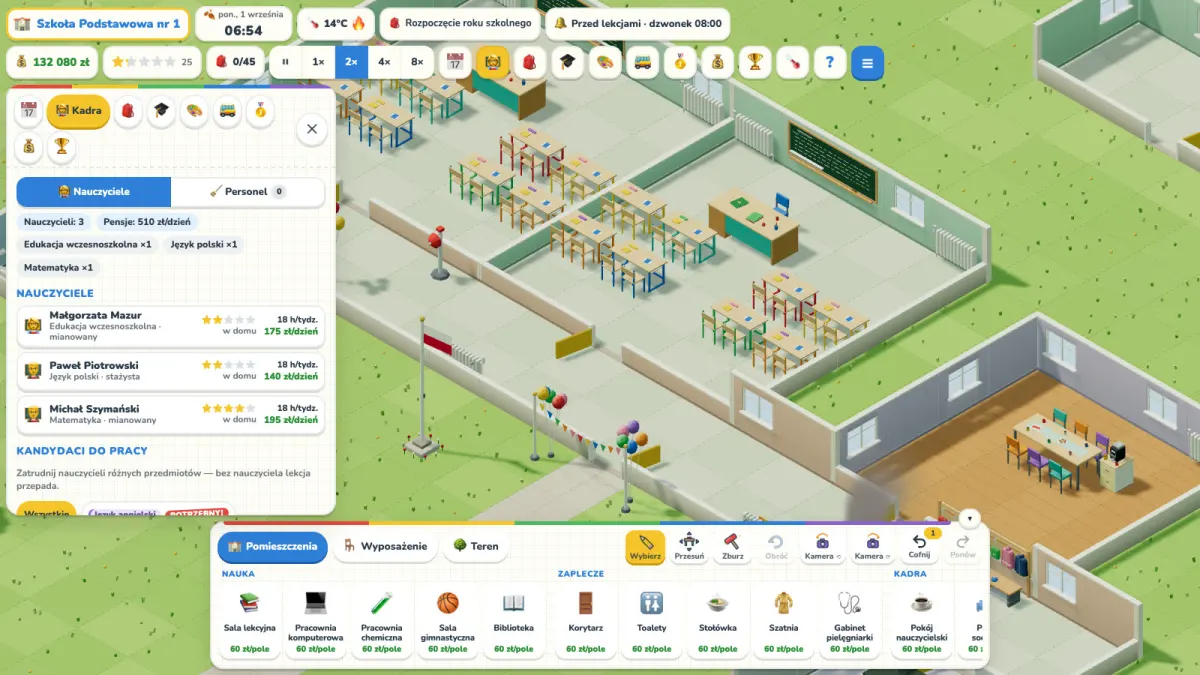Pause the game with the pause button
The height and width of the screenshot is (675, 1200).
coord(286,62)
